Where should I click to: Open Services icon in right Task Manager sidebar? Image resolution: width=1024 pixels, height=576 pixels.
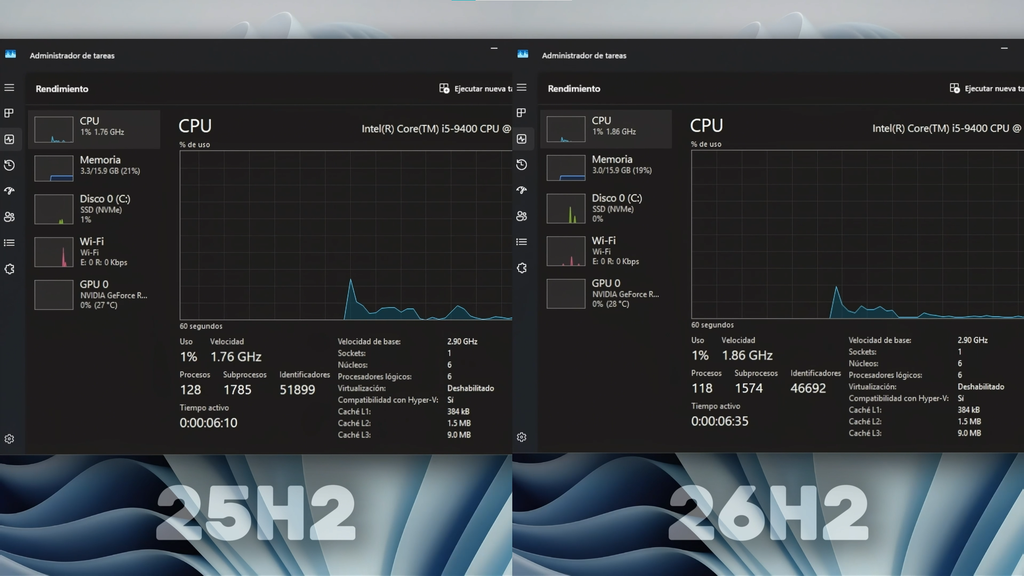coord(521,268)
